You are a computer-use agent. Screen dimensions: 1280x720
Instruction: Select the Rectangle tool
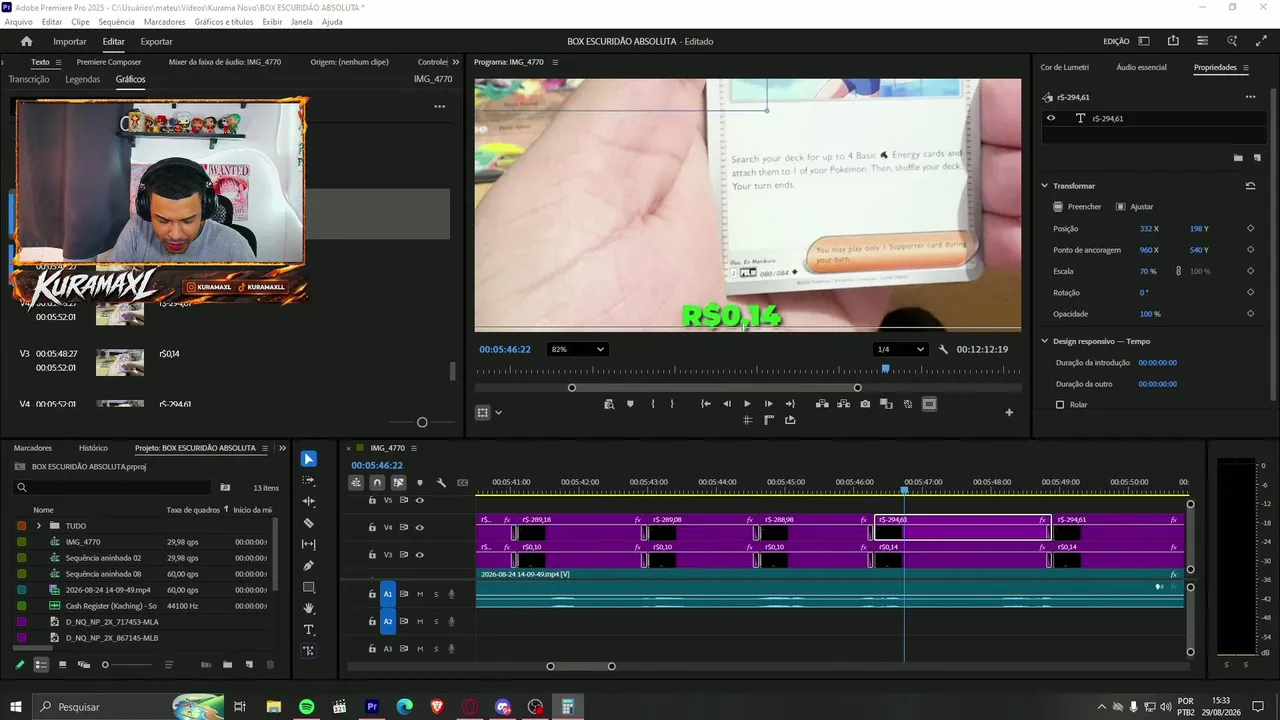click(309, 587)
